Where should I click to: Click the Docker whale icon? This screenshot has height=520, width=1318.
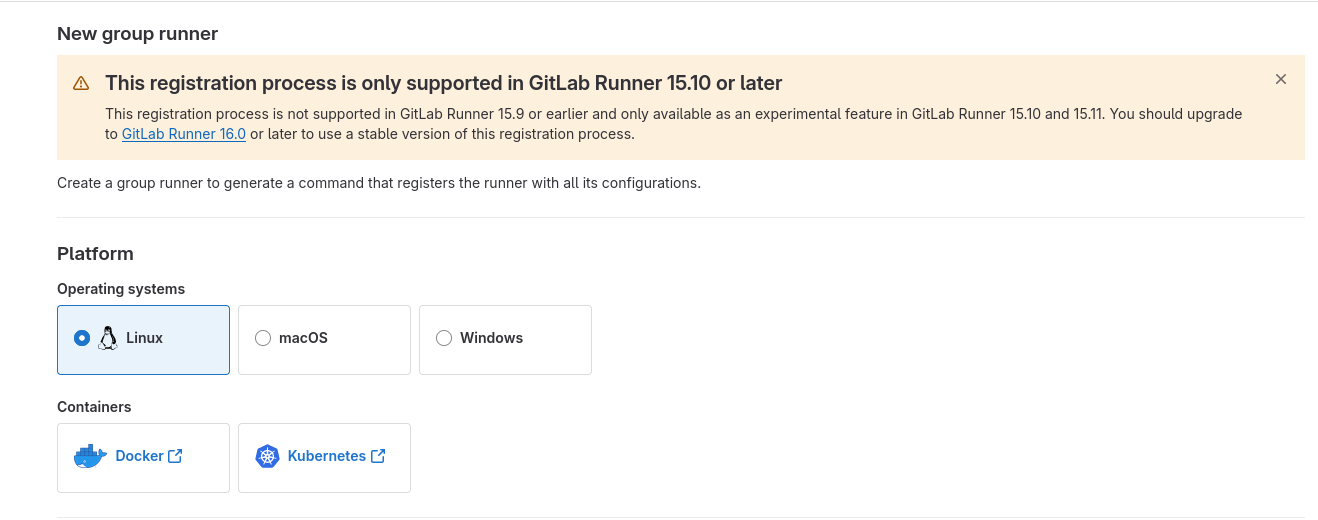coord(90,457)
